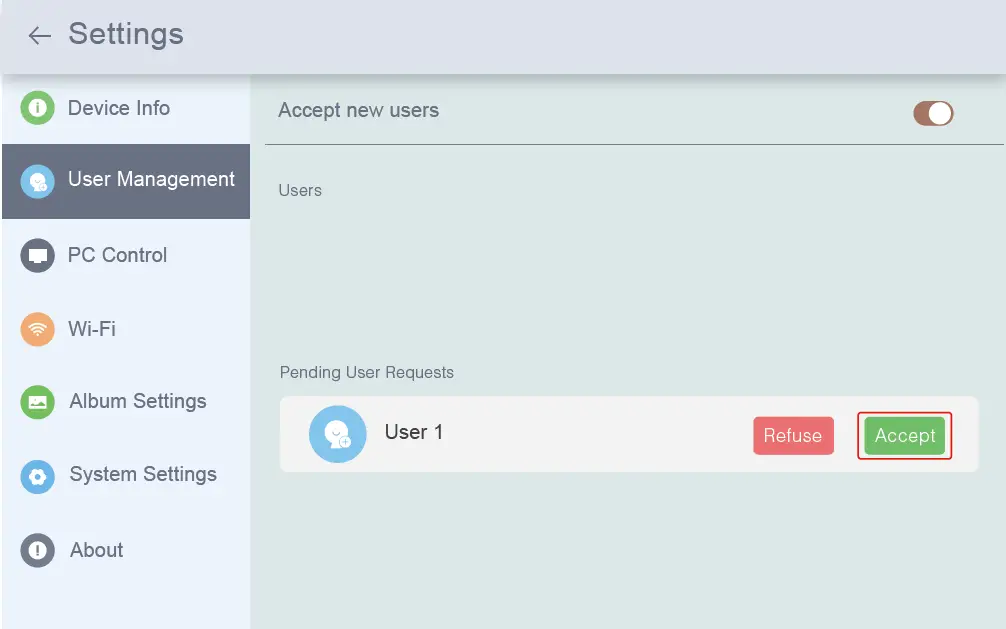Refuse the pending User 1 request

tap(793, 436)
